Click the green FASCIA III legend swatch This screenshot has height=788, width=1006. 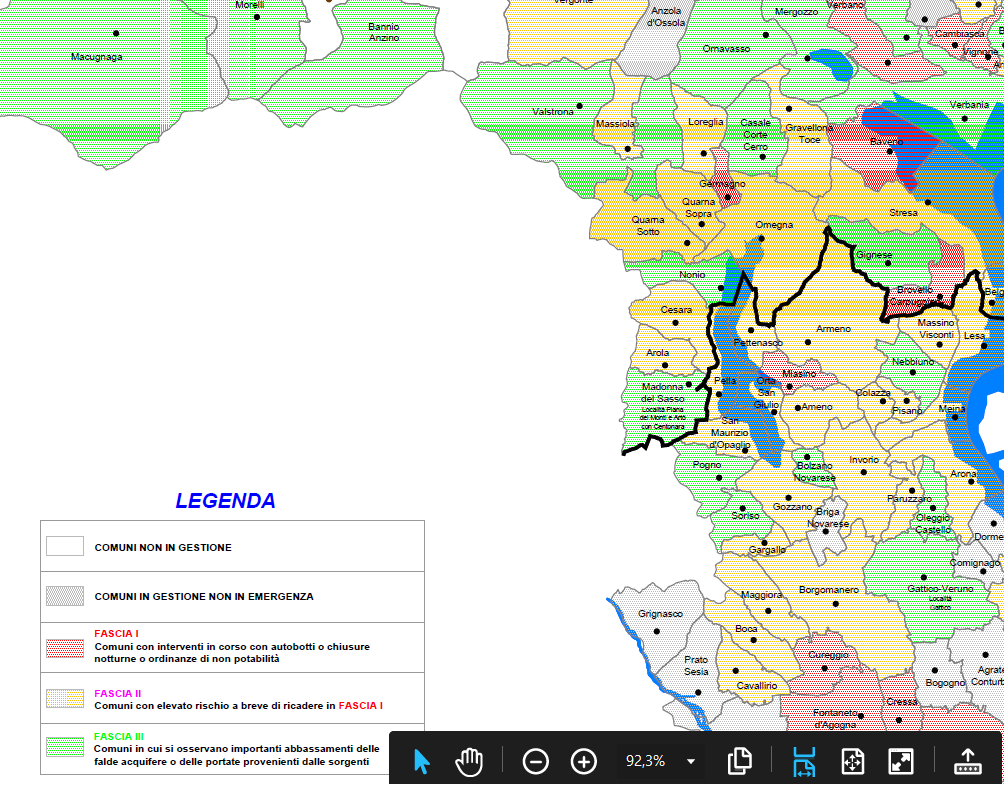tap(65, 746)
